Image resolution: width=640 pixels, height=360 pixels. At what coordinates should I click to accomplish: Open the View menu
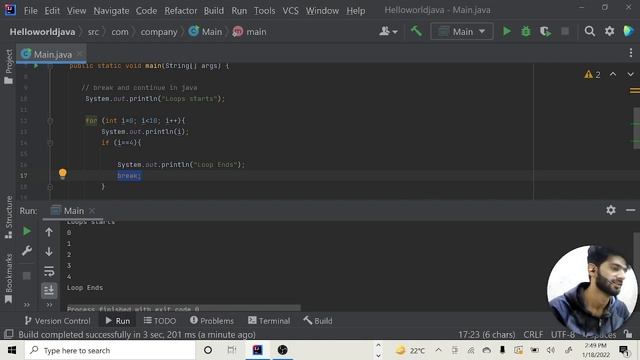[x=76, y=11]
